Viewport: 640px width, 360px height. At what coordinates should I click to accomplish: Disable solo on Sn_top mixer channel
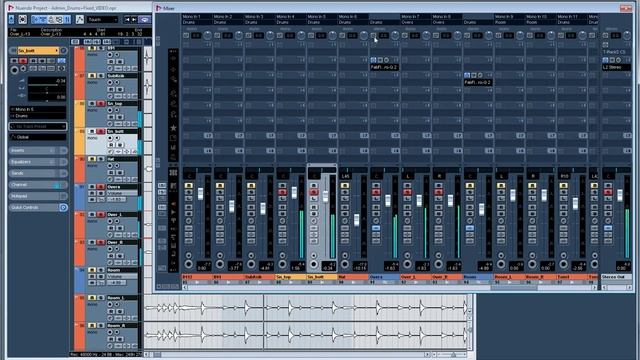(282, 192)
